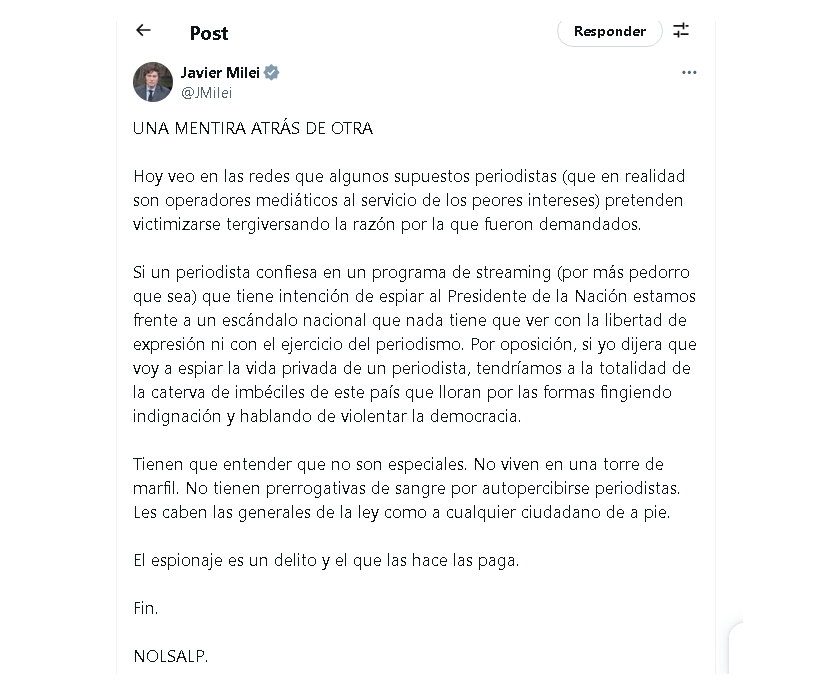Screen dimensions: 831x693
Task: Click the Post header title
Action: (209, 33)
